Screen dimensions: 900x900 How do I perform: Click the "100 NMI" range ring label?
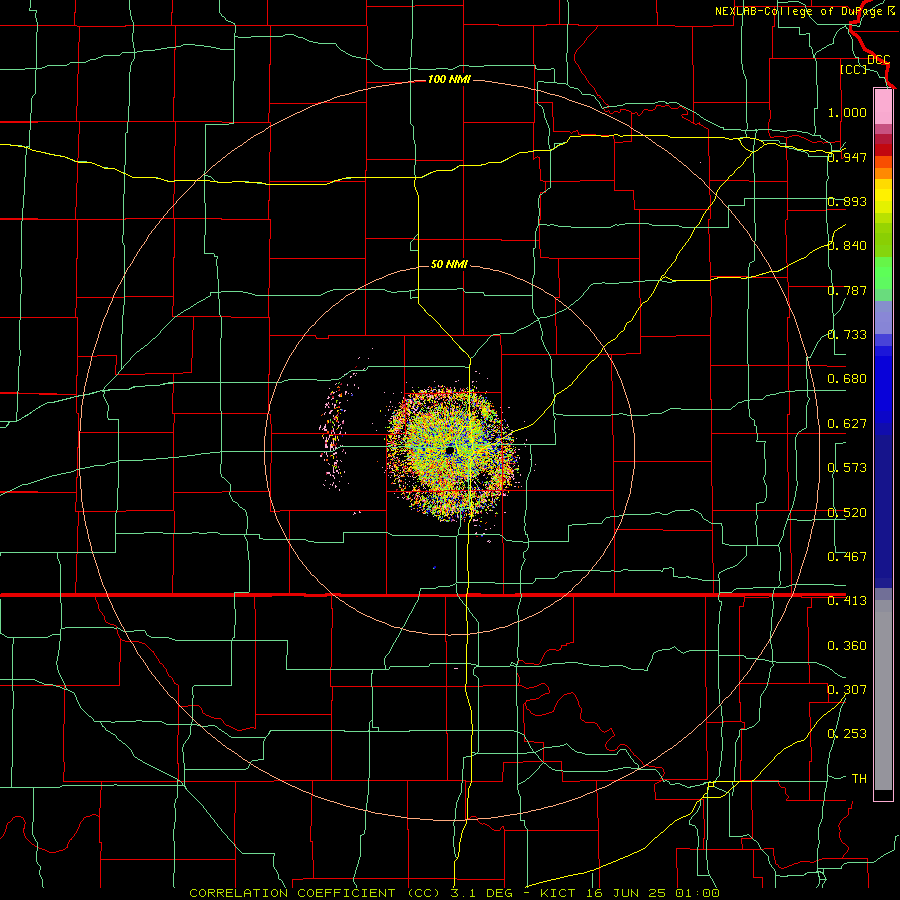(x=449, y=79)
